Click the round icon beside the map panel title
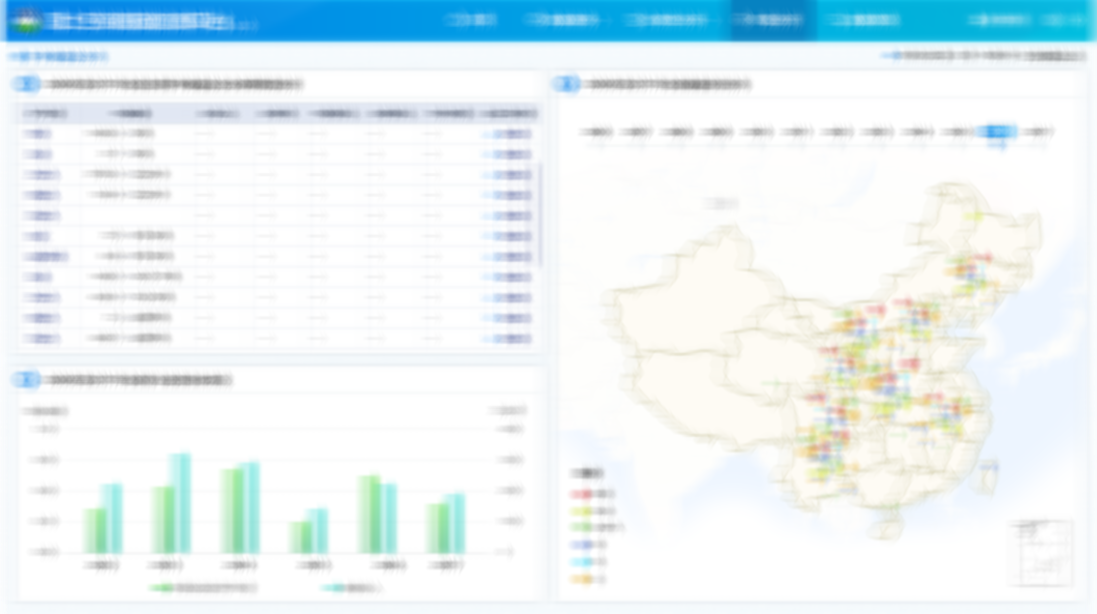The height and width of the screenshot is (614, 1097). pyautogui.click(x=567, y=85)
